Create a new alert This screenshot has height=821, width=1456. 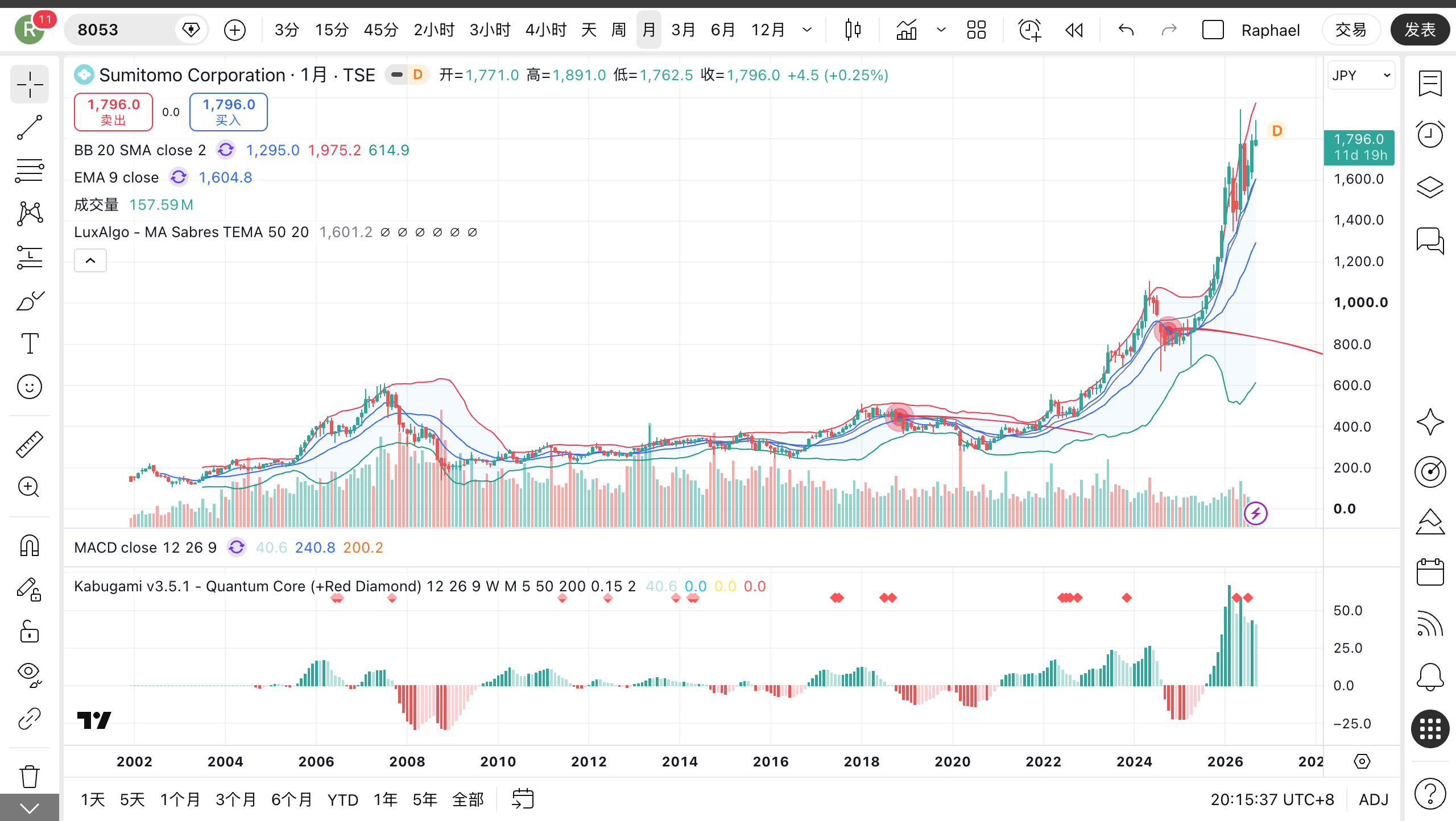(1029, 30)
